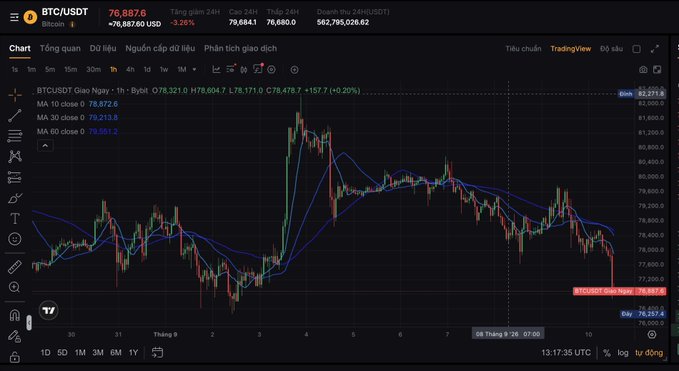Switch to Độ sâu depth view
The image size is (679, 371).
[611, 49]
